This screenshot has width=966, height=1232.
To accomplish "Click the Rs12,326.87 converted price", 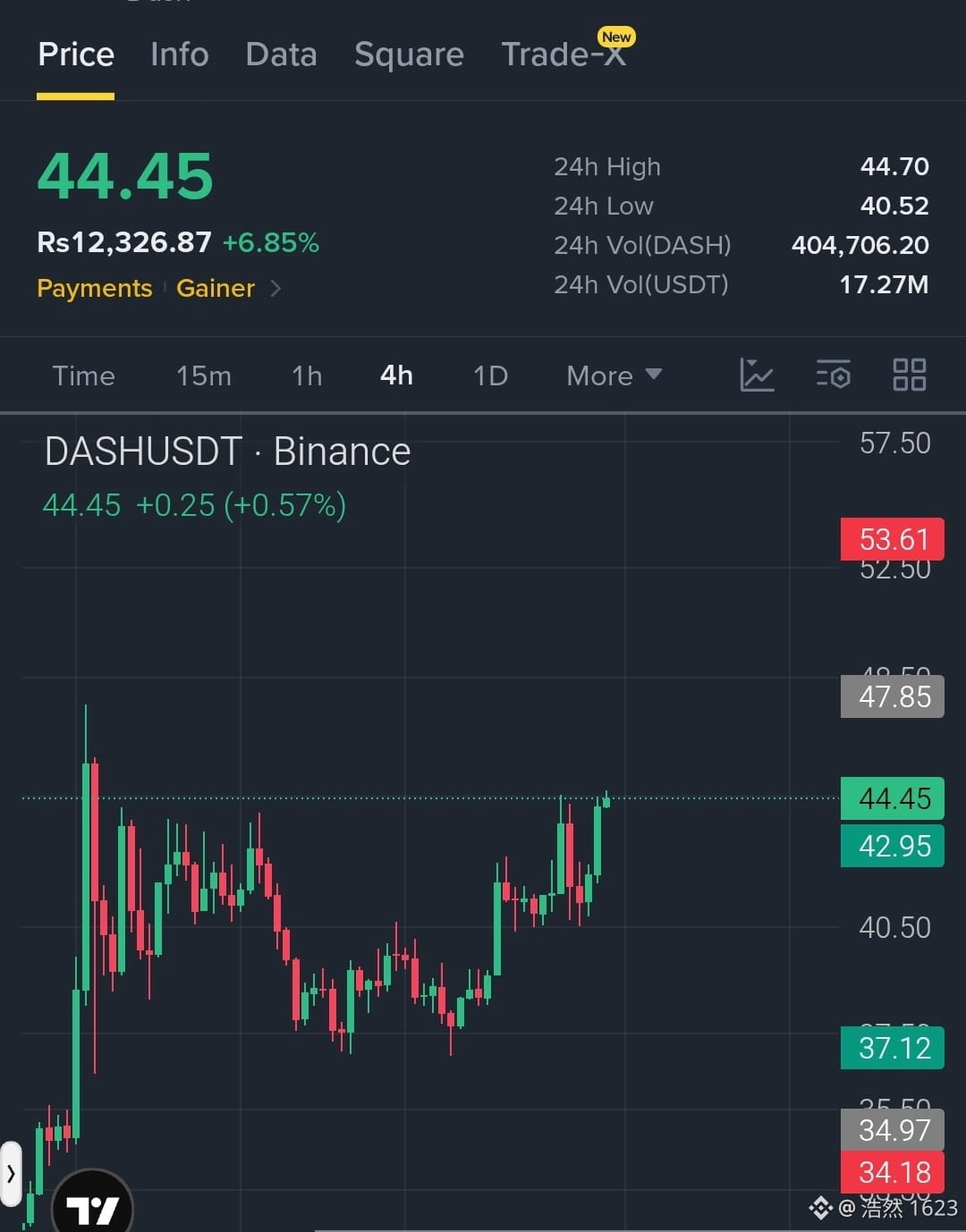I will [x=124, y=242].
